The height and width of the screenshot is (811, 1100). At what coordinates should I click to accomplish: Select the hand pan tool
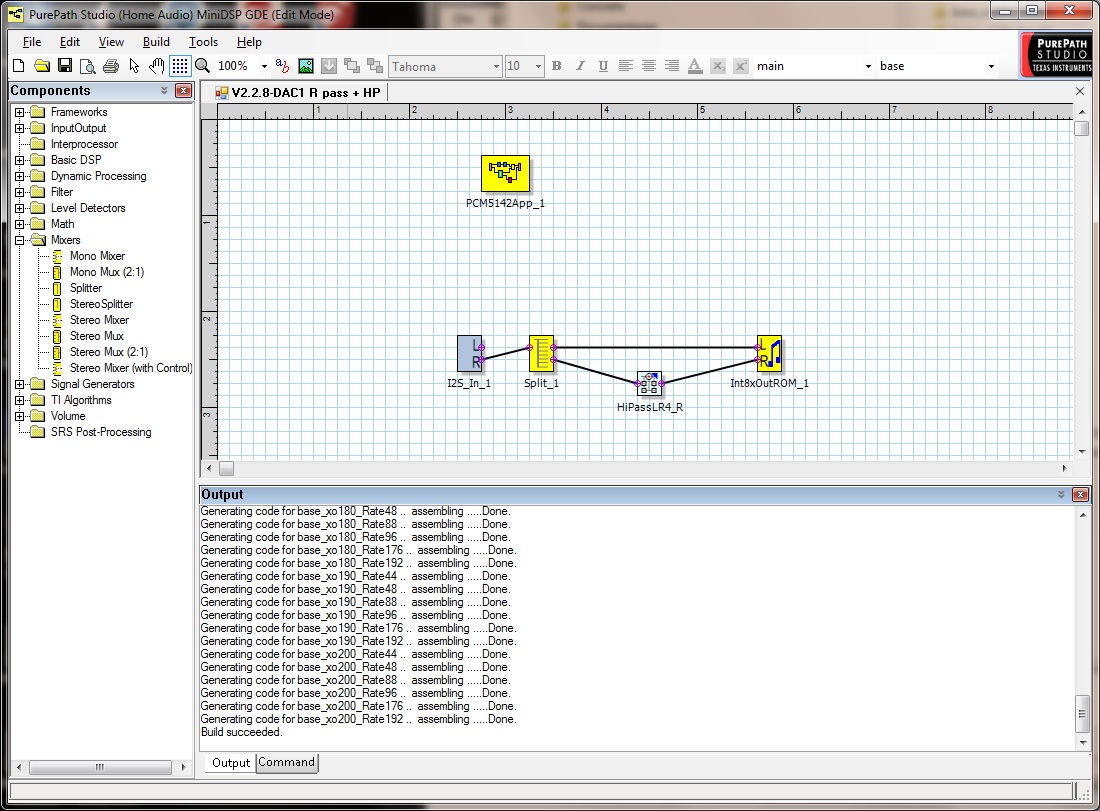[x=156, y=66]
